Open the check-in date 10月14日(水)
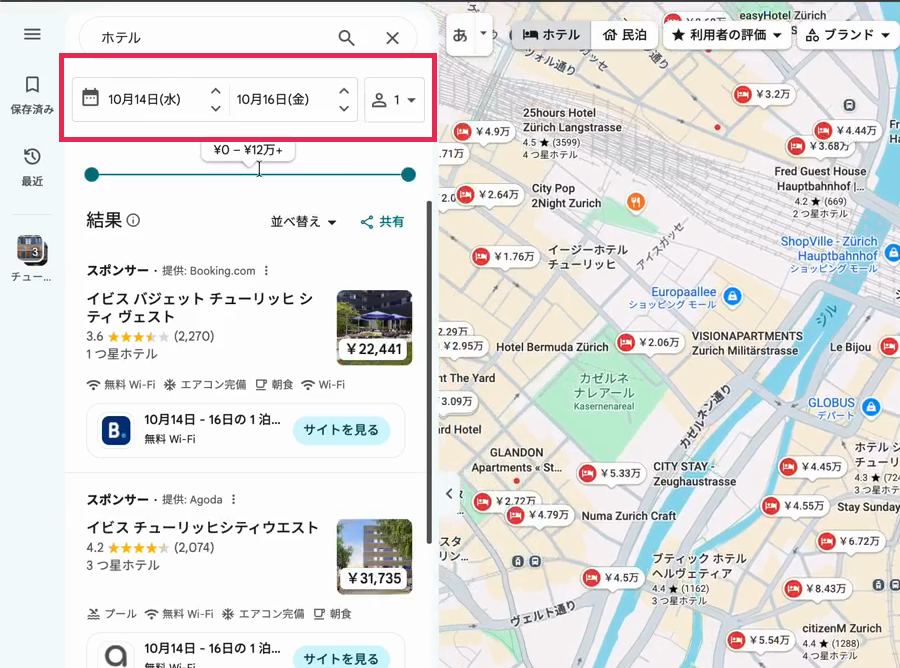Screen dimensions: 900x668 144,99
